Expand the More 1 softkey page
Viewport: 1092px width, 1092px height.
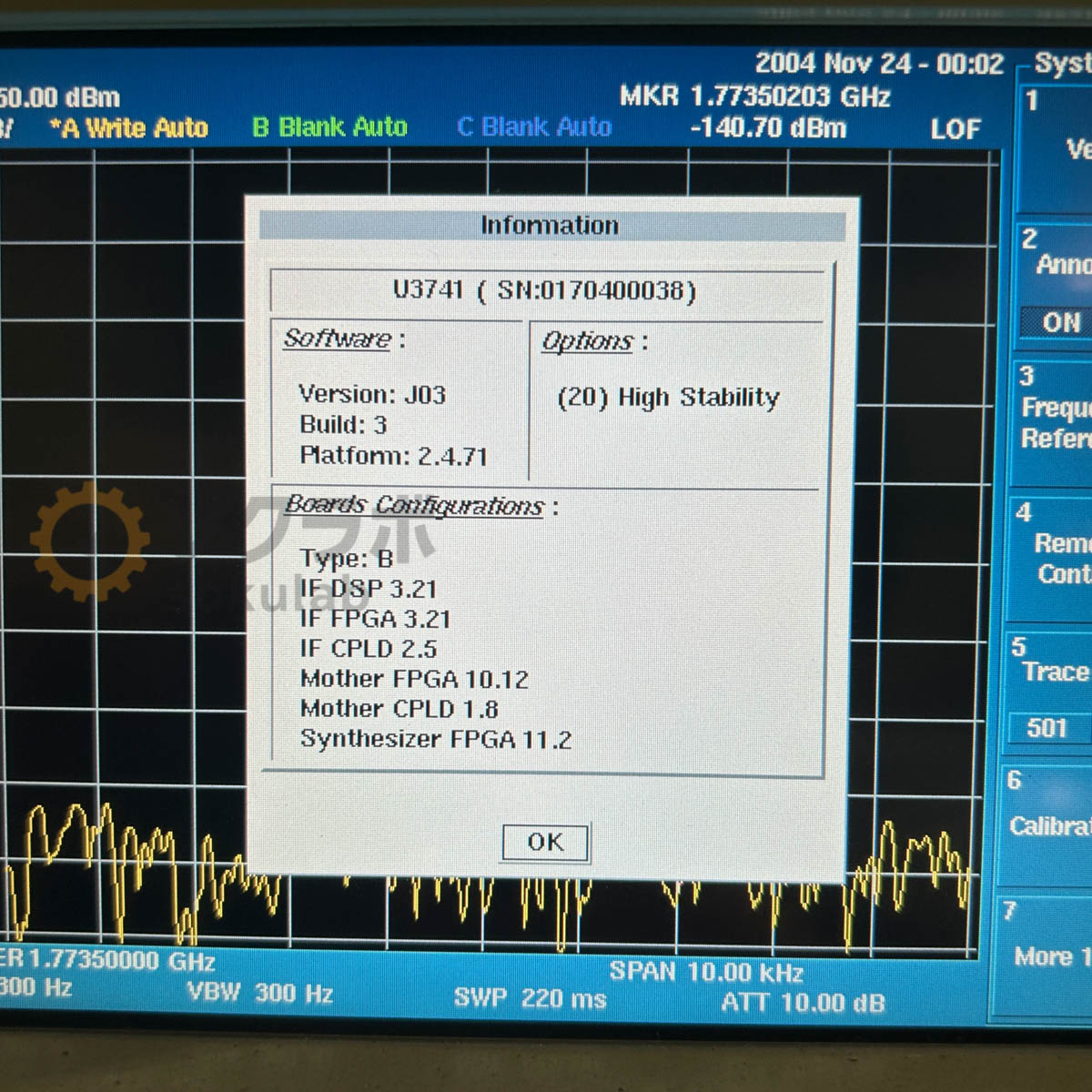pyautogui.click(x=1051, y=956)
